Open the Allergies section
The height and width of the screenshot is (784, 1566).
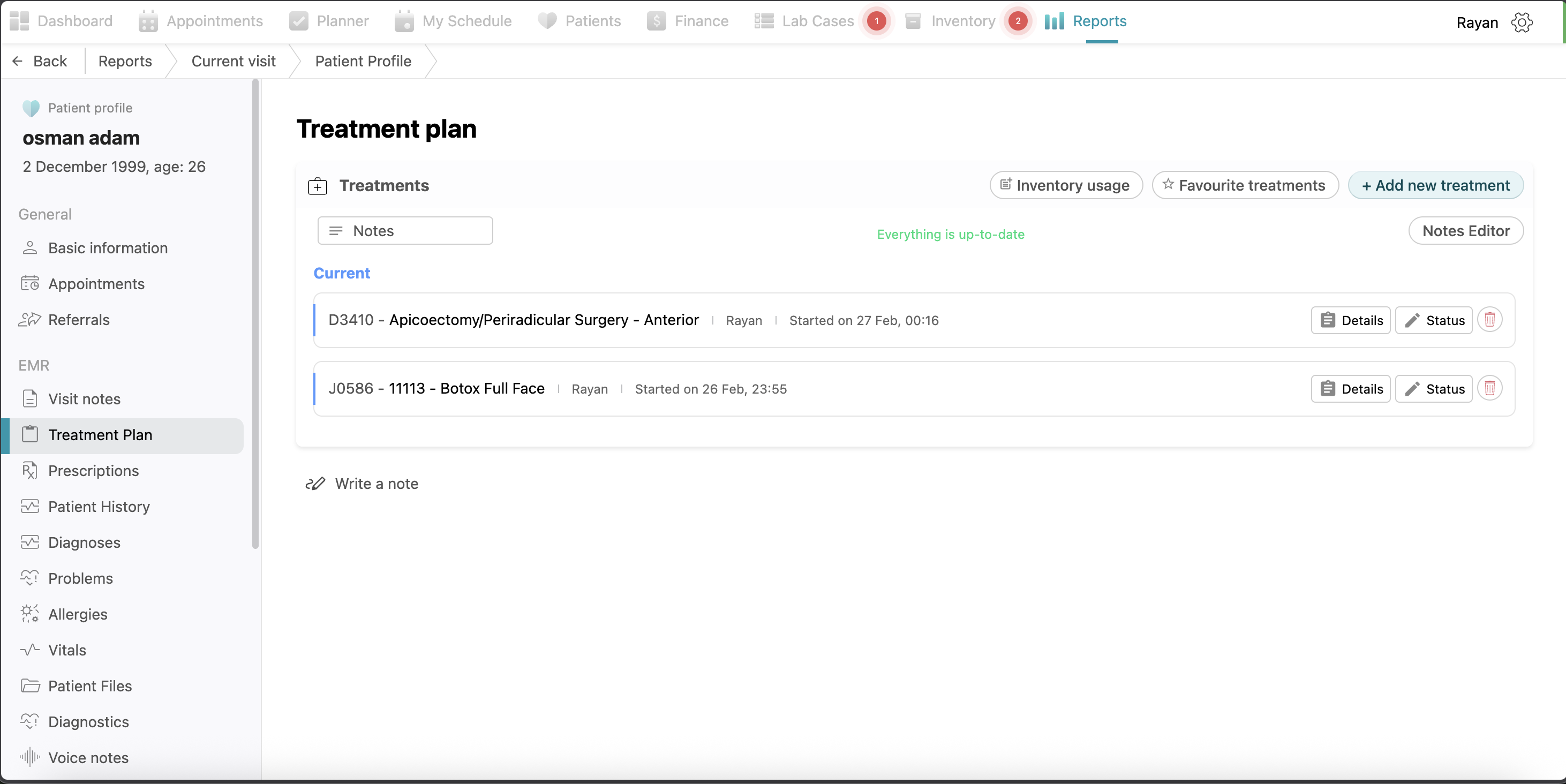point(77,614)
